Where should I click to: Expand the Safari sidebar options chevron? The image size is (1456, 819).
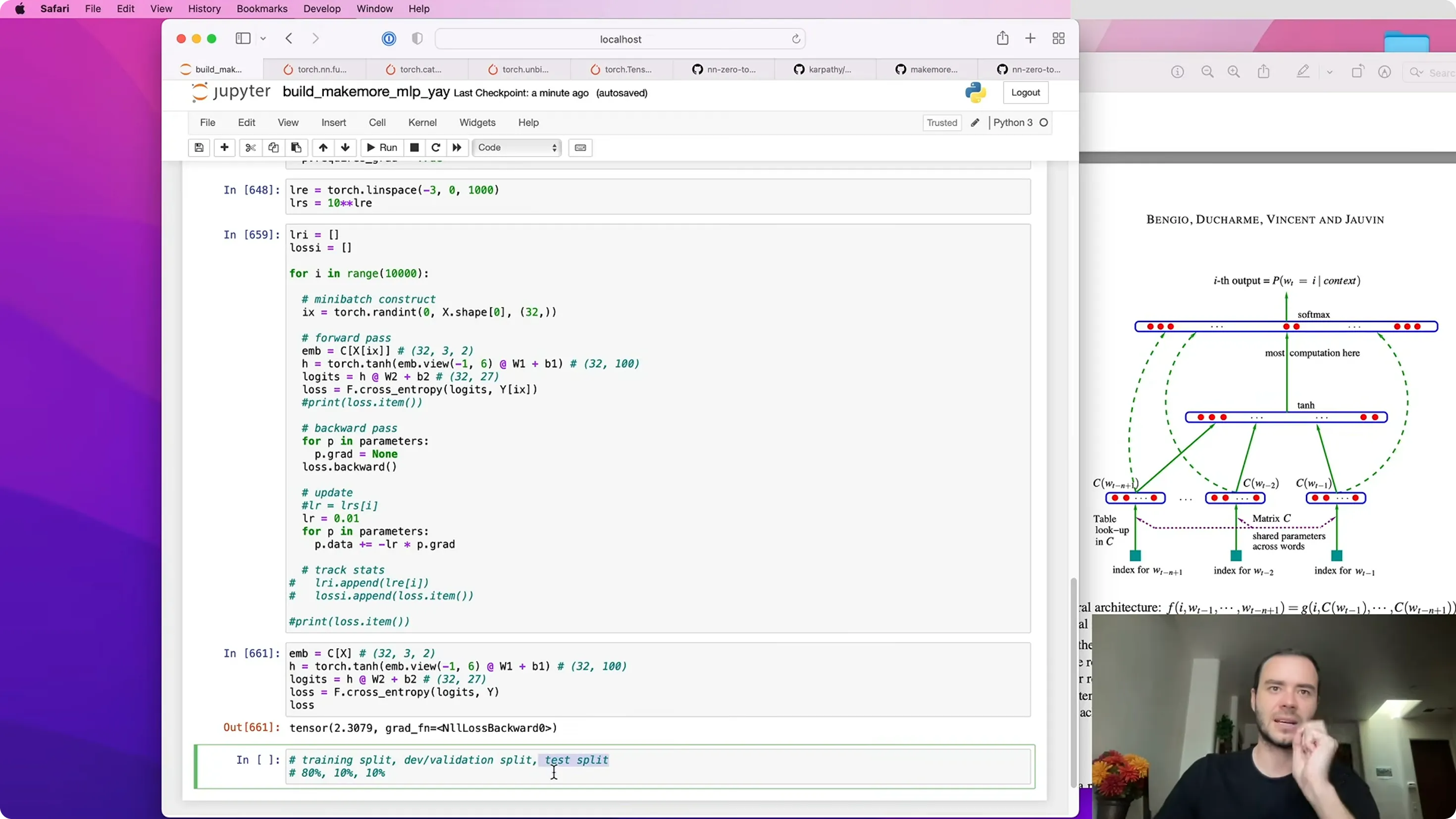(263, 39)
